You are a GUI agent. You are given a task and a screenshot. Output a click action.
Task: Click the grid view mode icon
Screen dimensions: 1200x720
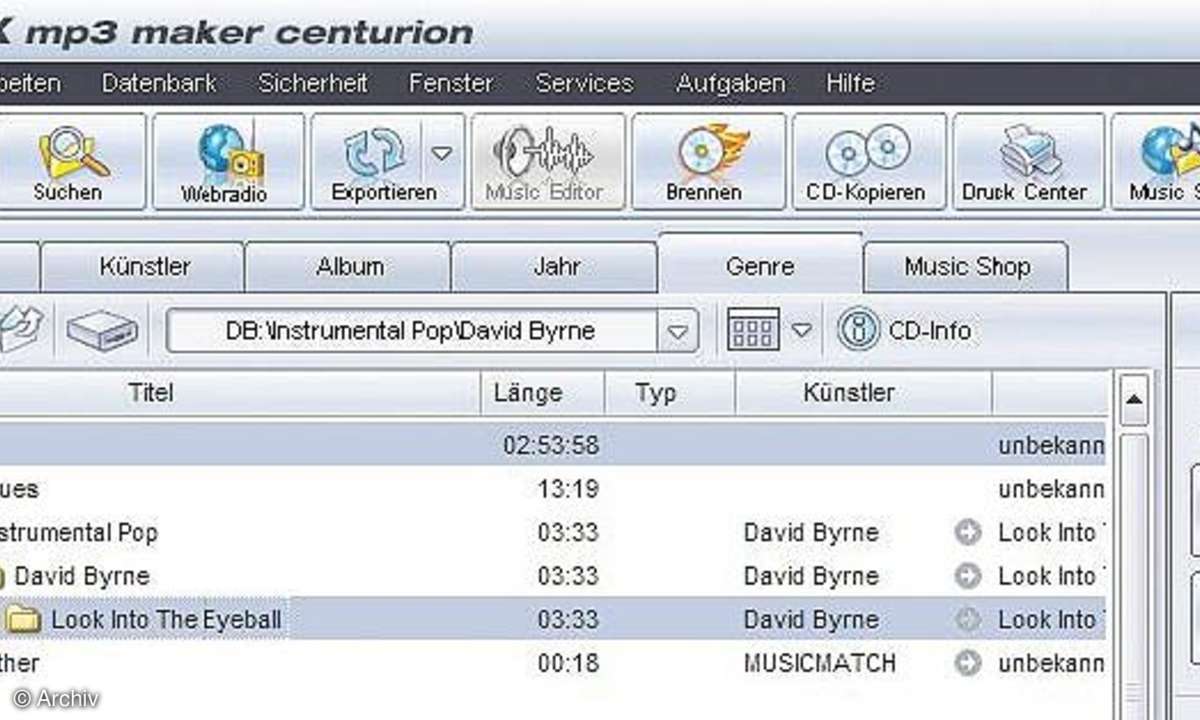pyautogui.click(x=753, y=330)
